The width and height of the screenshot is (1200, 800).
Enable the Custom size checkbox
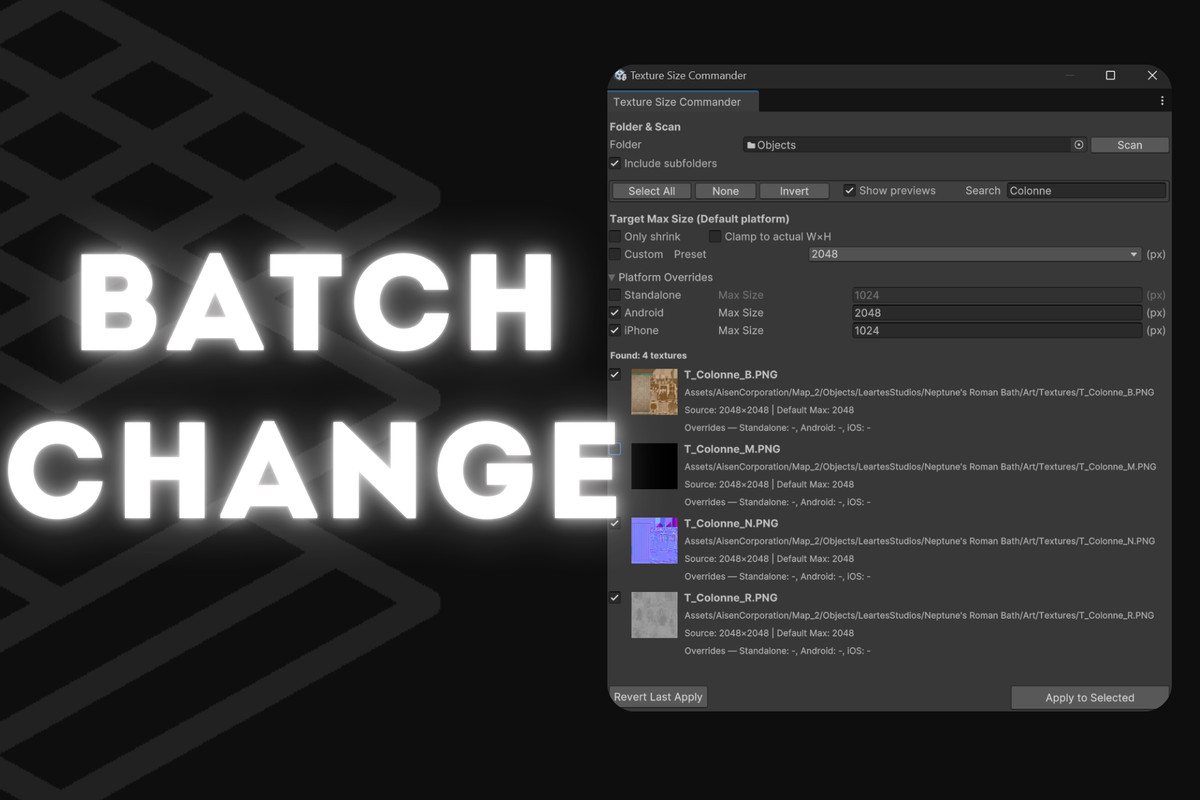click(x=615, y=254)
